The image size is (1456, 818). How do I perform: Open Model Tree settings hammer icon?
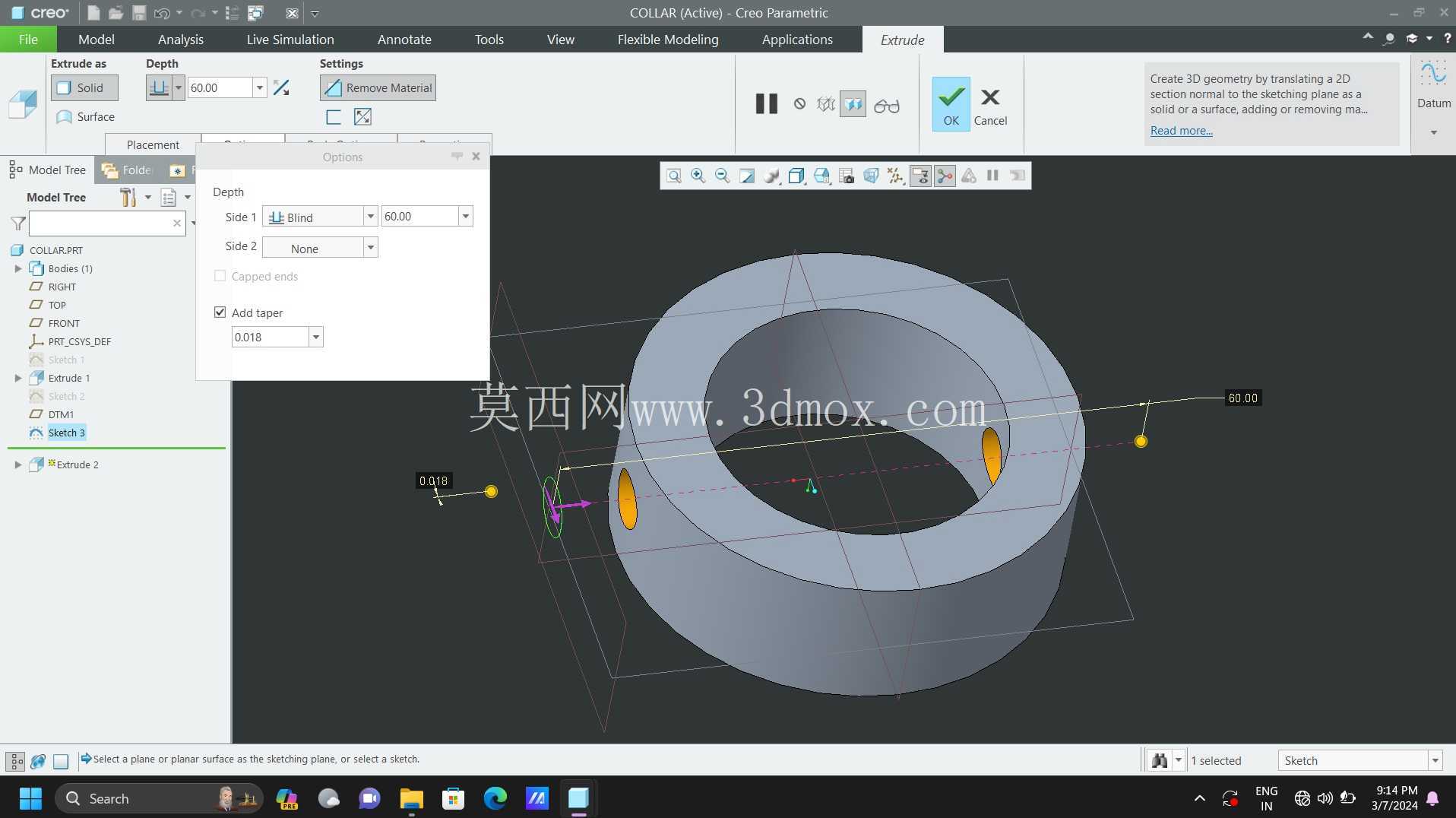(x=128, y=197)
